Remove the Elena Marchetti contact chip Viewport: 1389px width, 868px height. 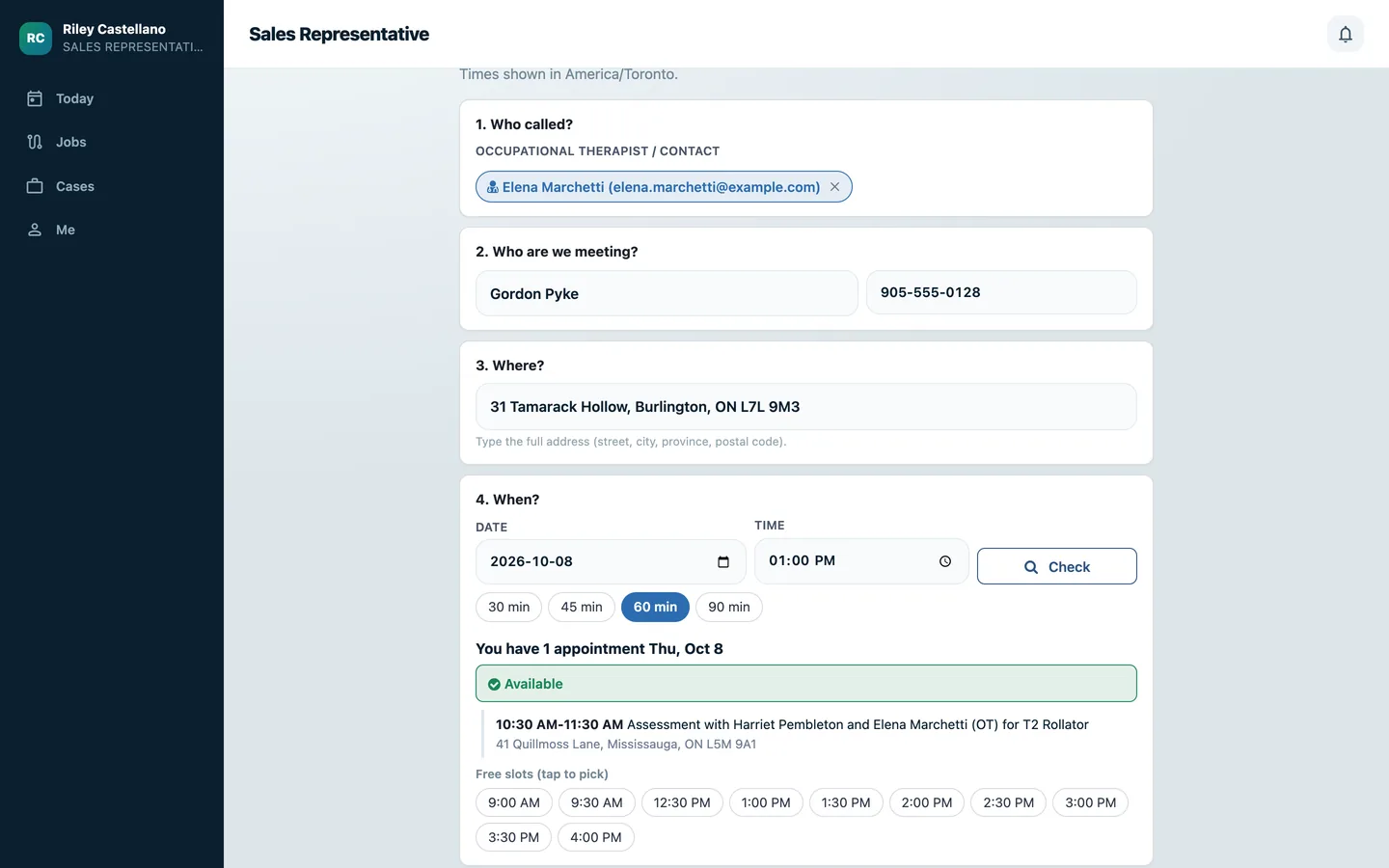835,187
